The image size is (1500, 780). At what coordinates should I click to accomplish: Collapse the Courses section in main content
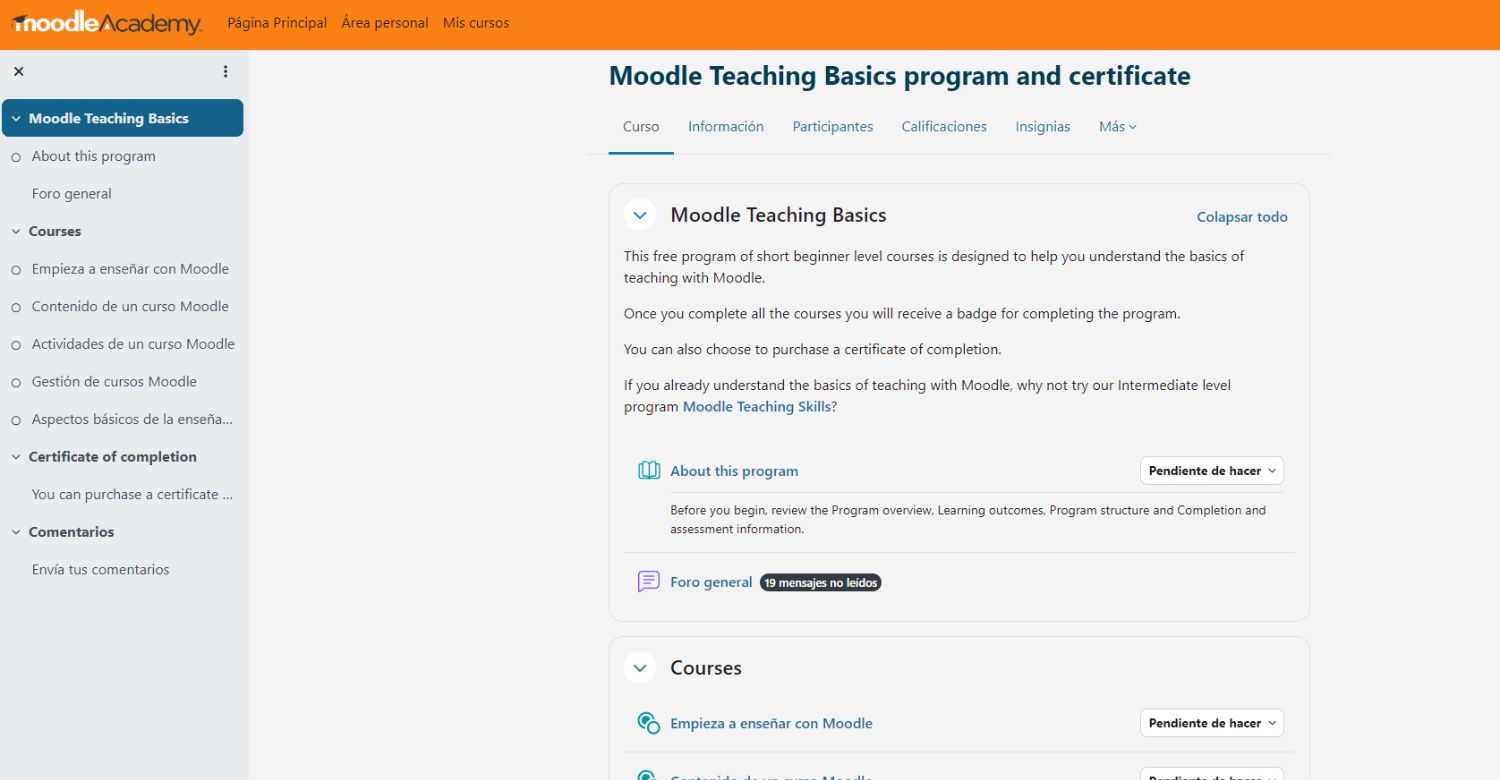coord(640,668)
